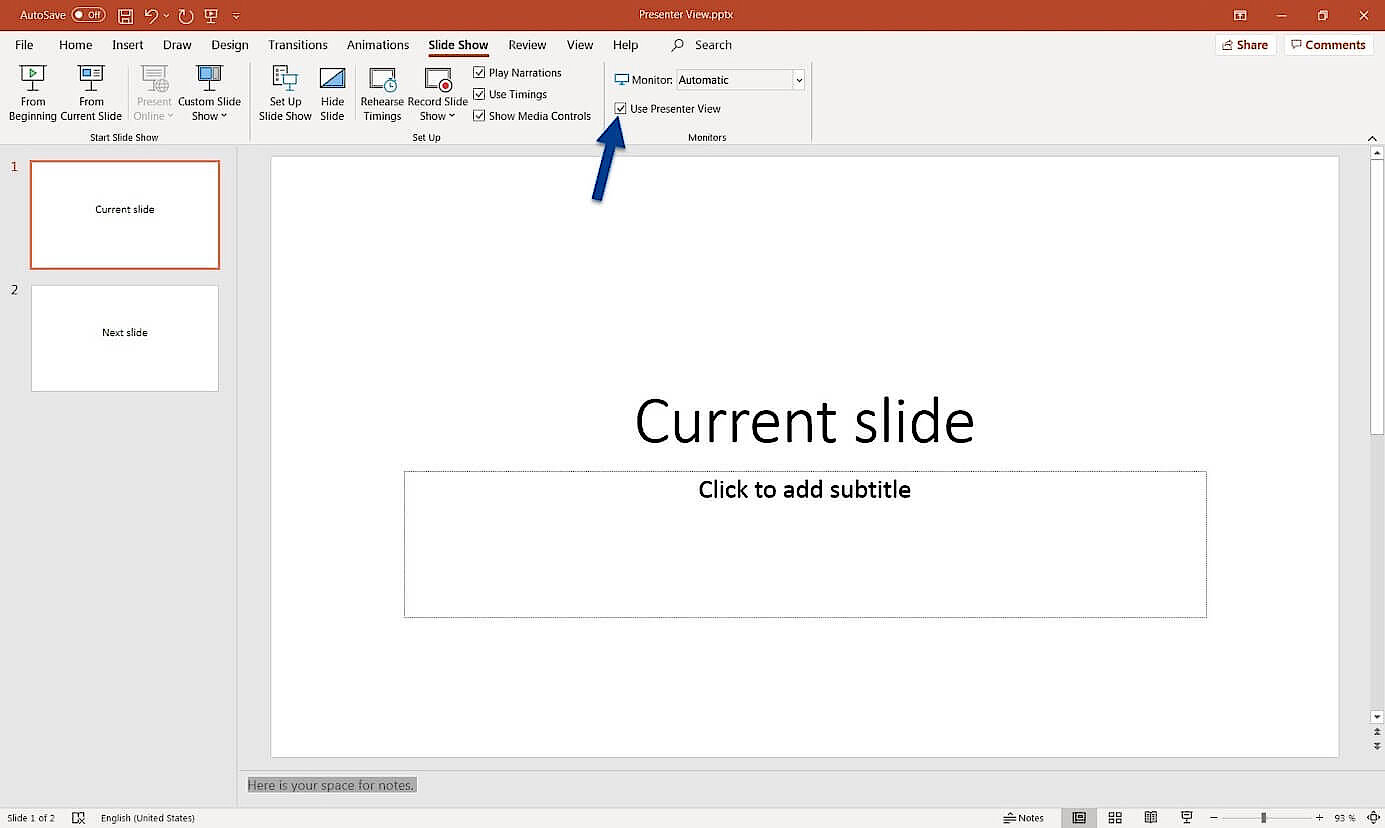This screenshot has height=828, width=1385.
Task: Select Rehearse Timings
Action: pyautogui.click(x=382, y=92)
